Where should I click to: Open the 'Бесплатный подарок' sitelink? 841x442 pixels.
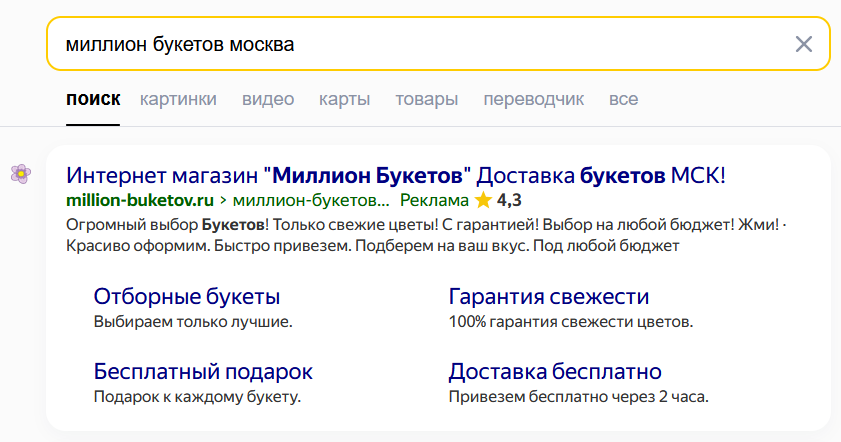(x=203, y=372)
